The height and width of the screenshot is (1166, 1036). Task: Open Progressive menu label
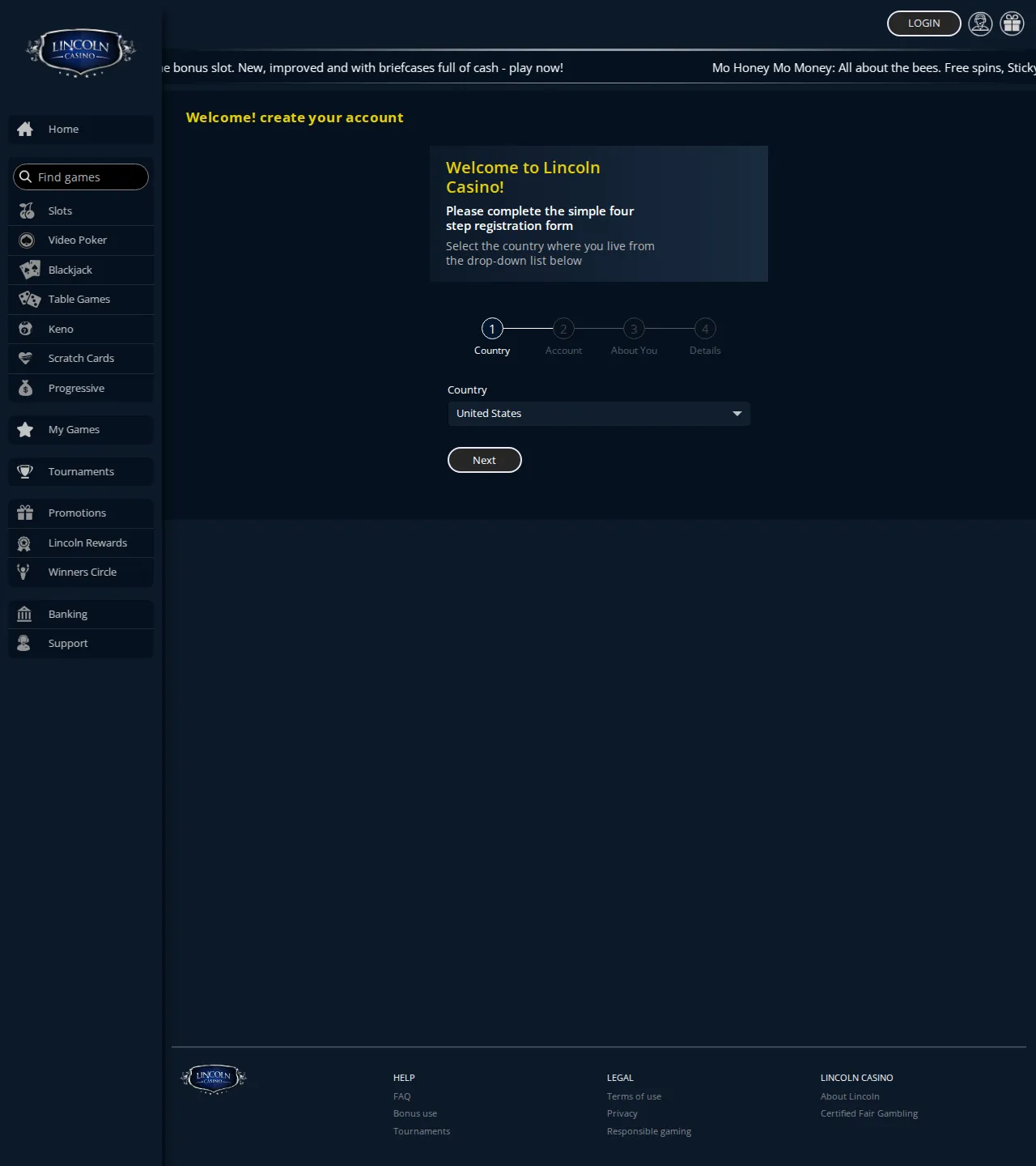coord(76,389)
